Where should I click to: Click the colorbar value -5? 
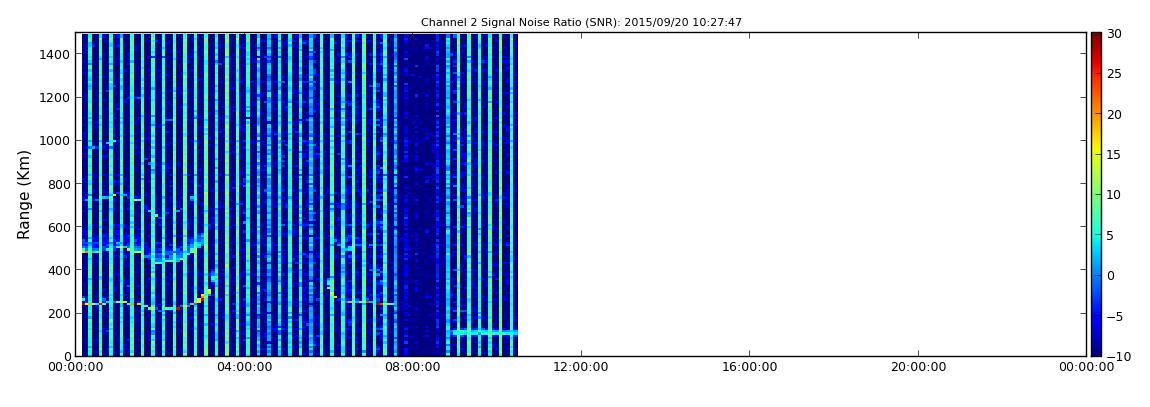tap(1114, 316)
